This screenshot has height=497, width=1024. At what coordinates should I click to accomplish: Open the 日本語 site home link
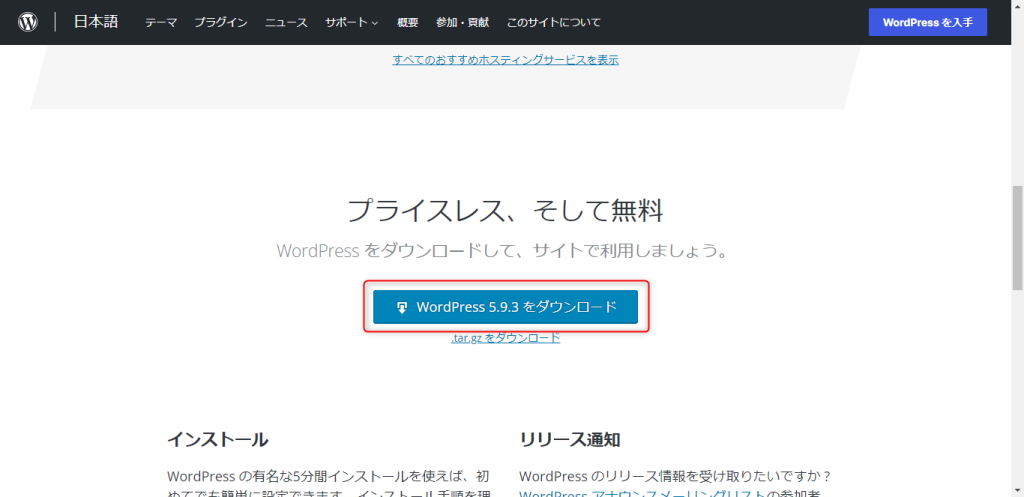[x=96, y=22]
